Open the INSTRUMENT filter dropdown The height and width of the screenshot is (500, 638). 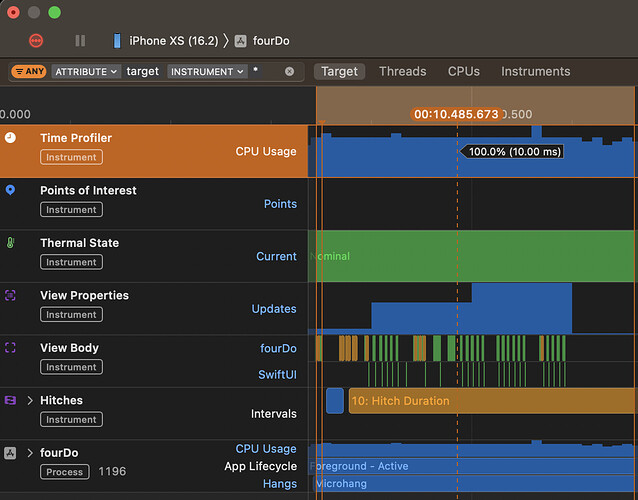[207, 72]
